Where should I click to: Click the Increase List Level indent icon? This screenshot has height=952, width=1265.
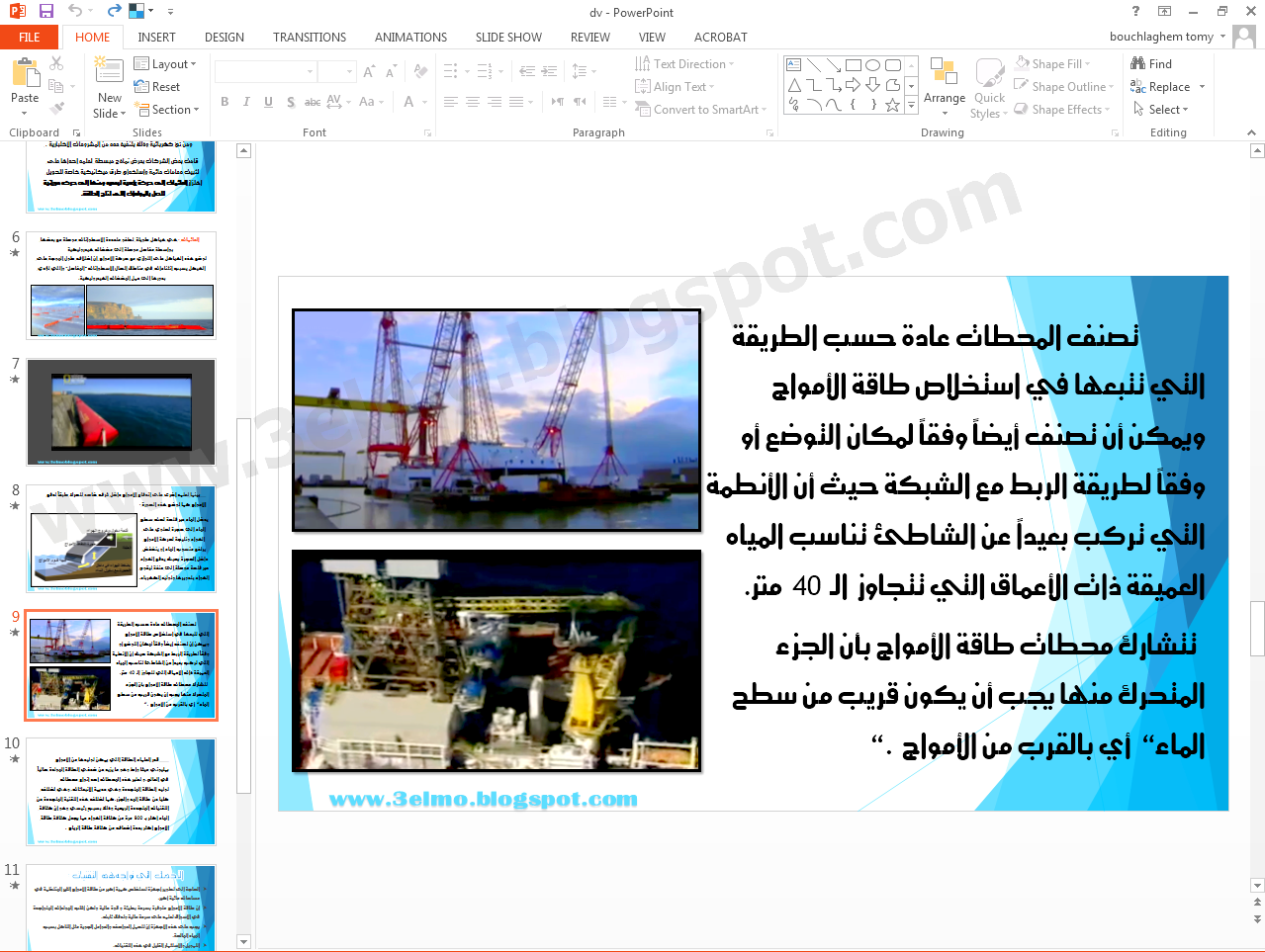click(x=550, y=71)
